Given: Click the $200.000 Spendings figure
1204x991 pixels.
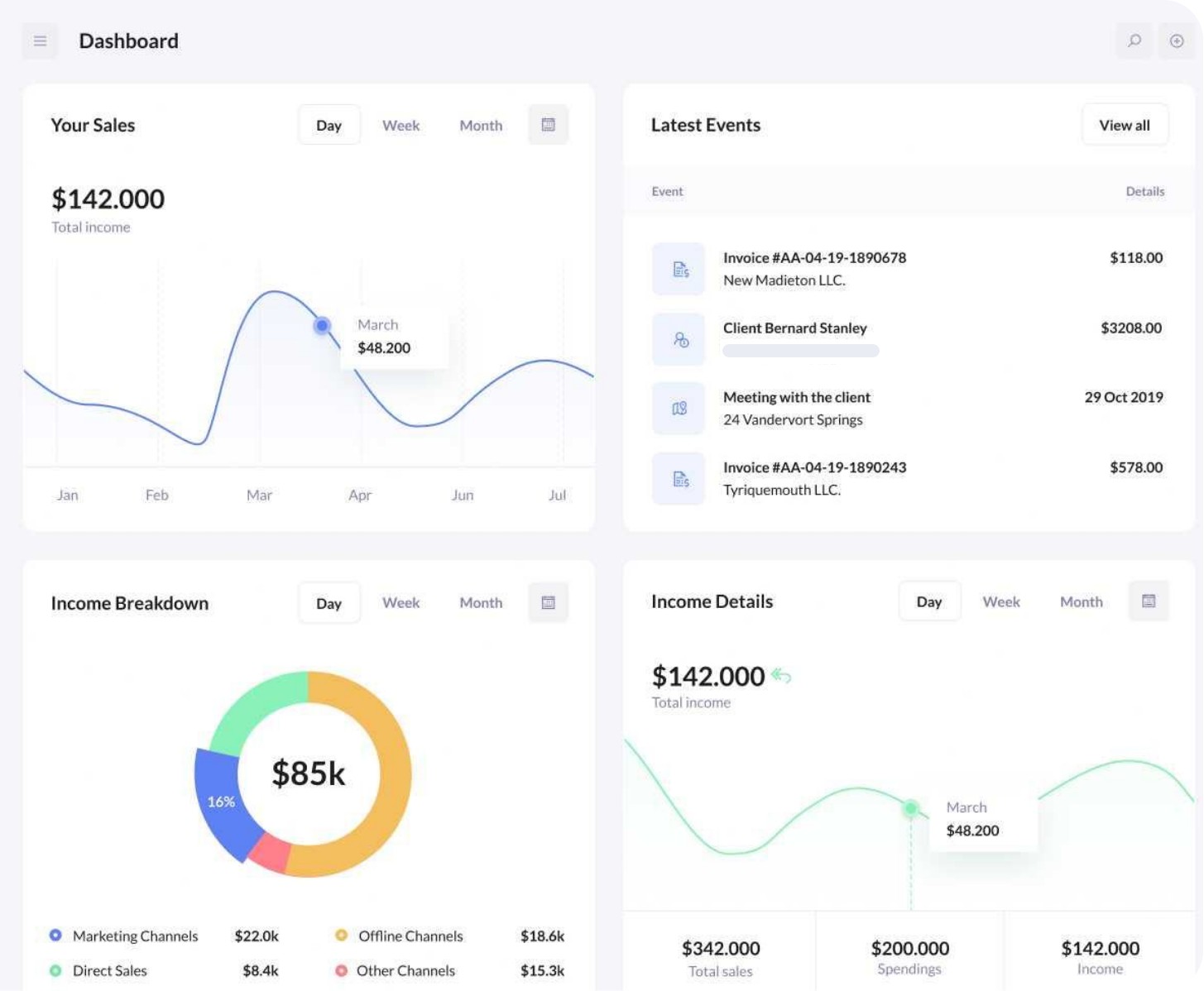Looking at the screenshot, I should [x=909, y=948].
